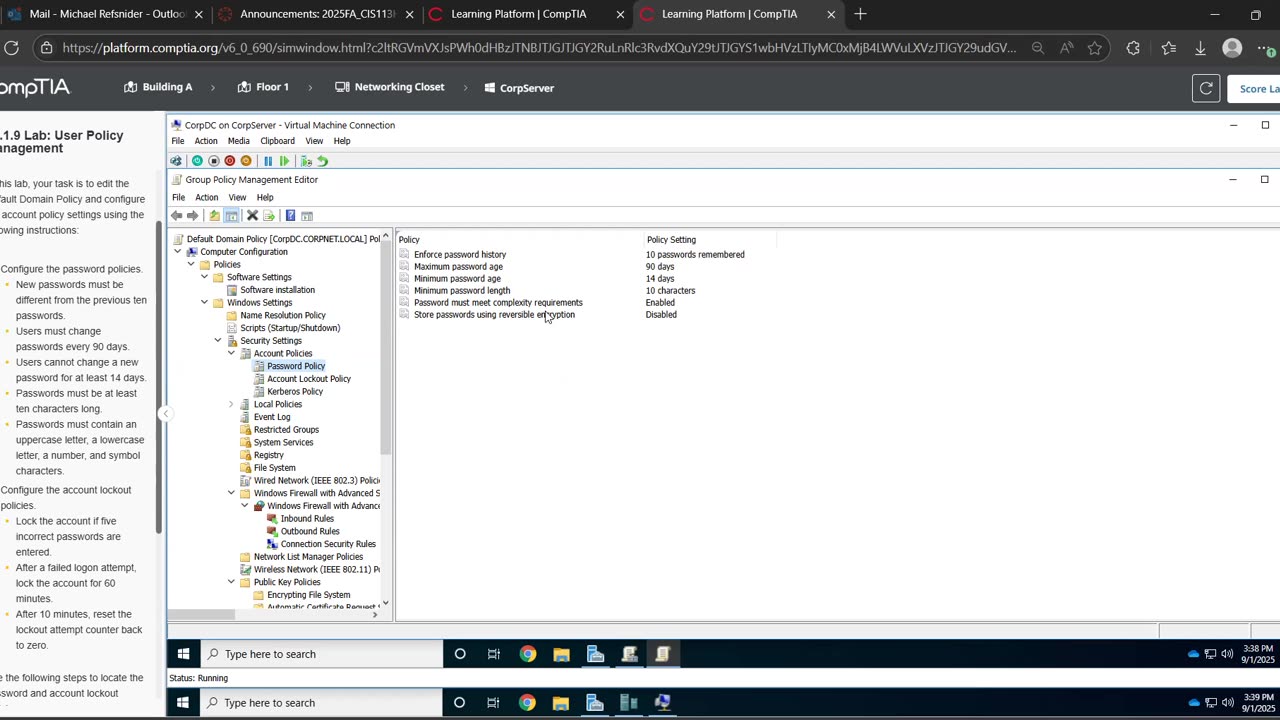Open the View menu in Group Policy editor
Viewport: 1280px width, 720px height.
(237, 197)
